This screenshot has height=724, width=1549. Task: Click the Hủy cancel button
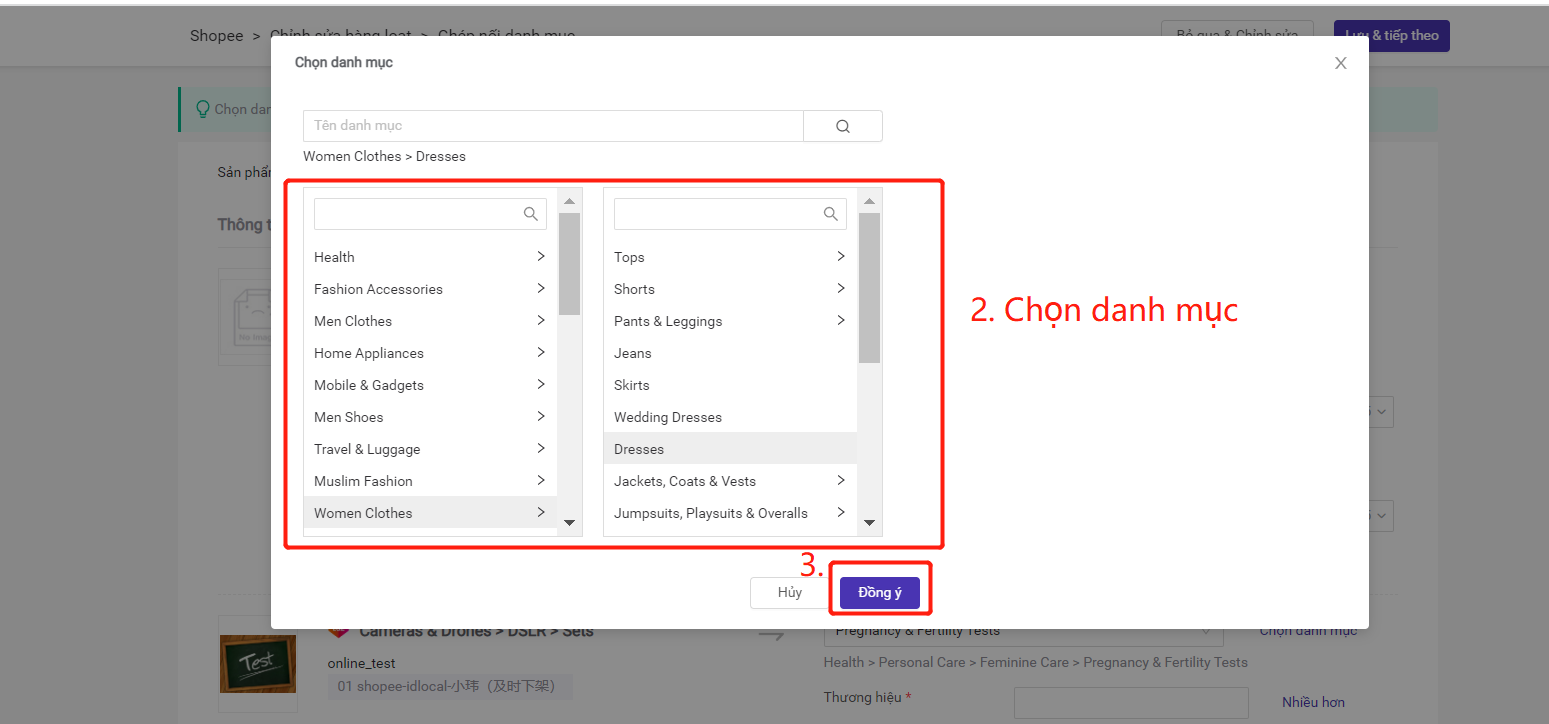(789, 592)
